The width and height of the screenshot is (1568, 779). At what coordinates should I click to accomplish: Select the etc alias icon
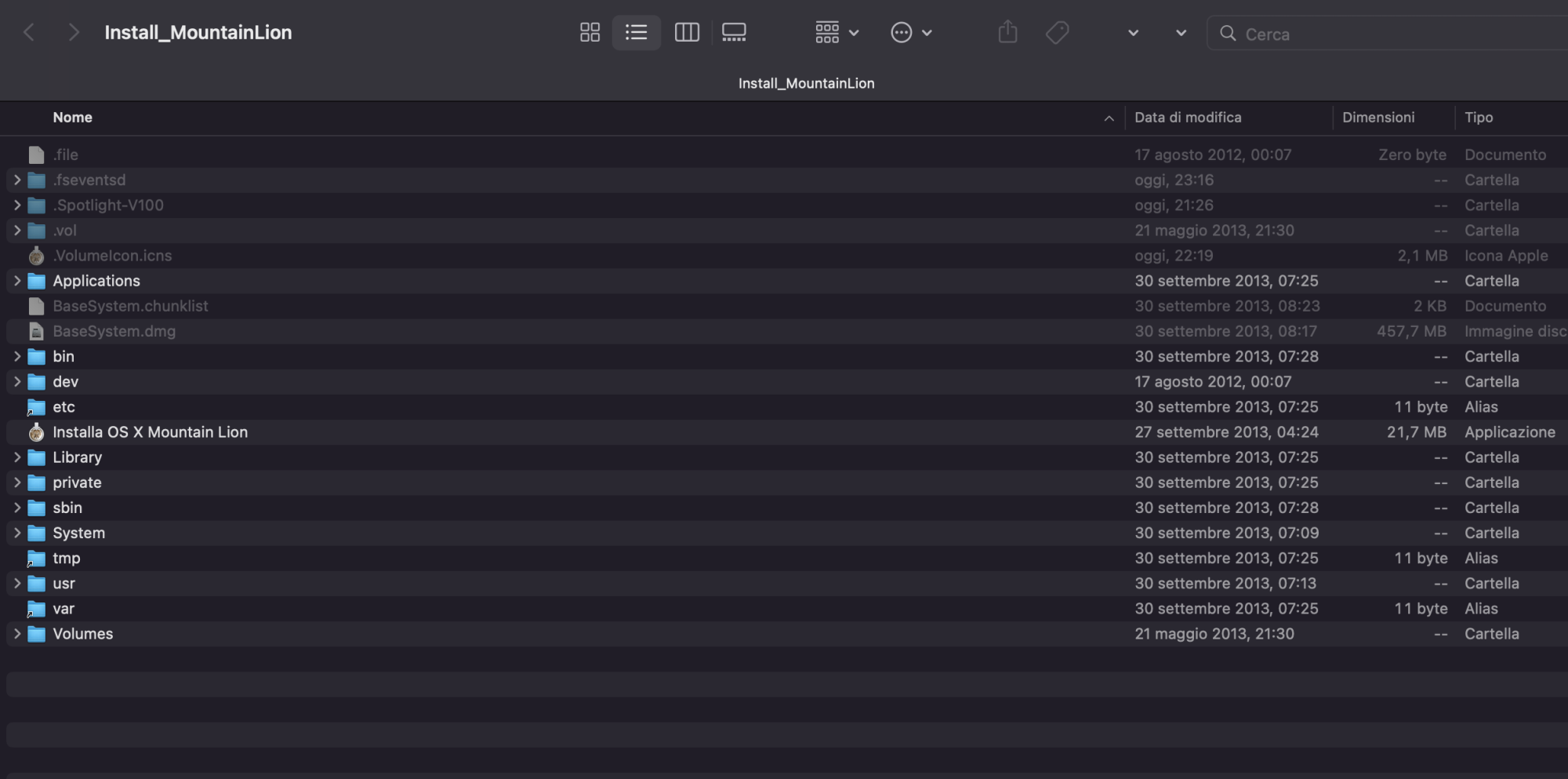coord(36,407)
